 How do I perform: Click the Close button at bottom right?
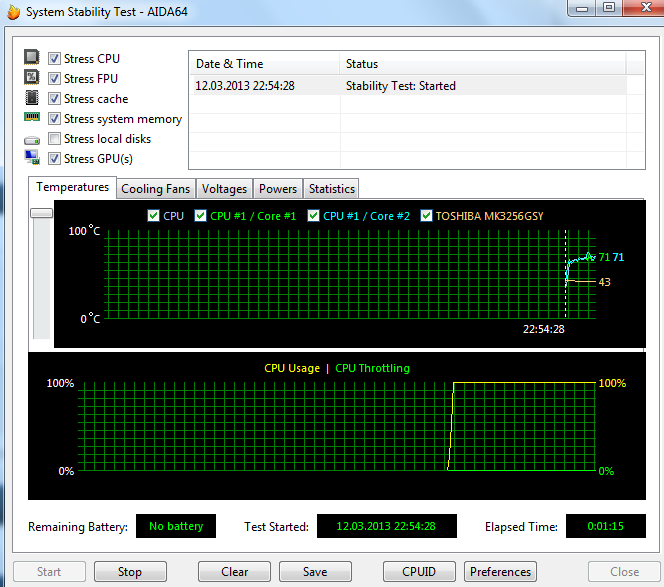pos(624,572)
